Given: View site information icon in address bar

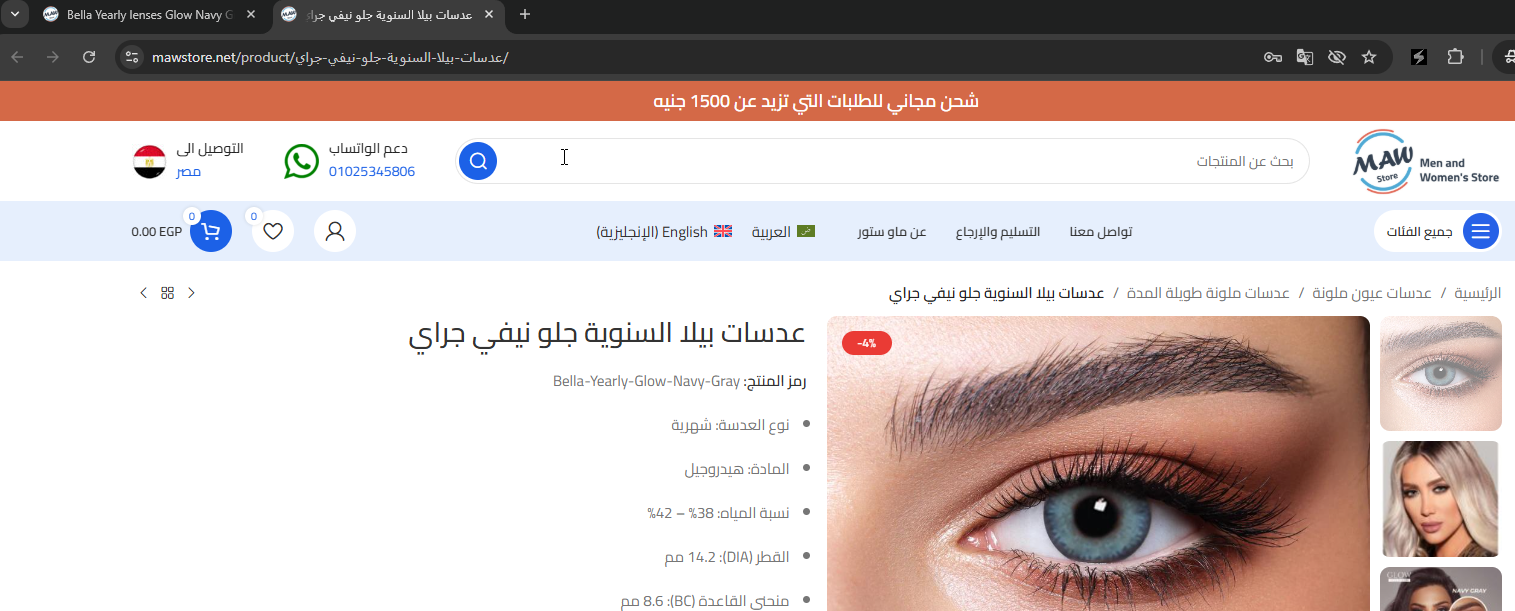Looking at the screenshot, I should tap(133, 57).
